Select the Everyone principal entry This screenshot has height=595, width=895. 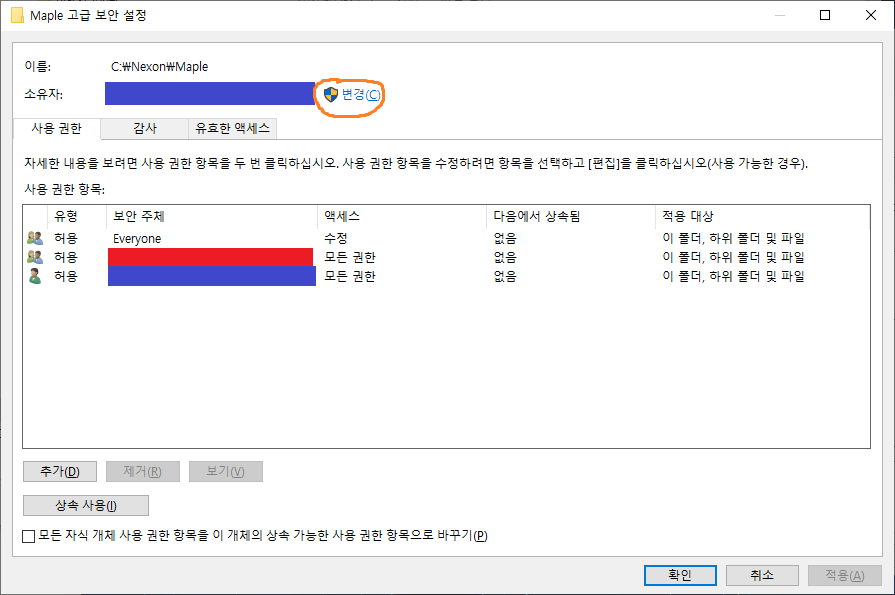[137, 239]
